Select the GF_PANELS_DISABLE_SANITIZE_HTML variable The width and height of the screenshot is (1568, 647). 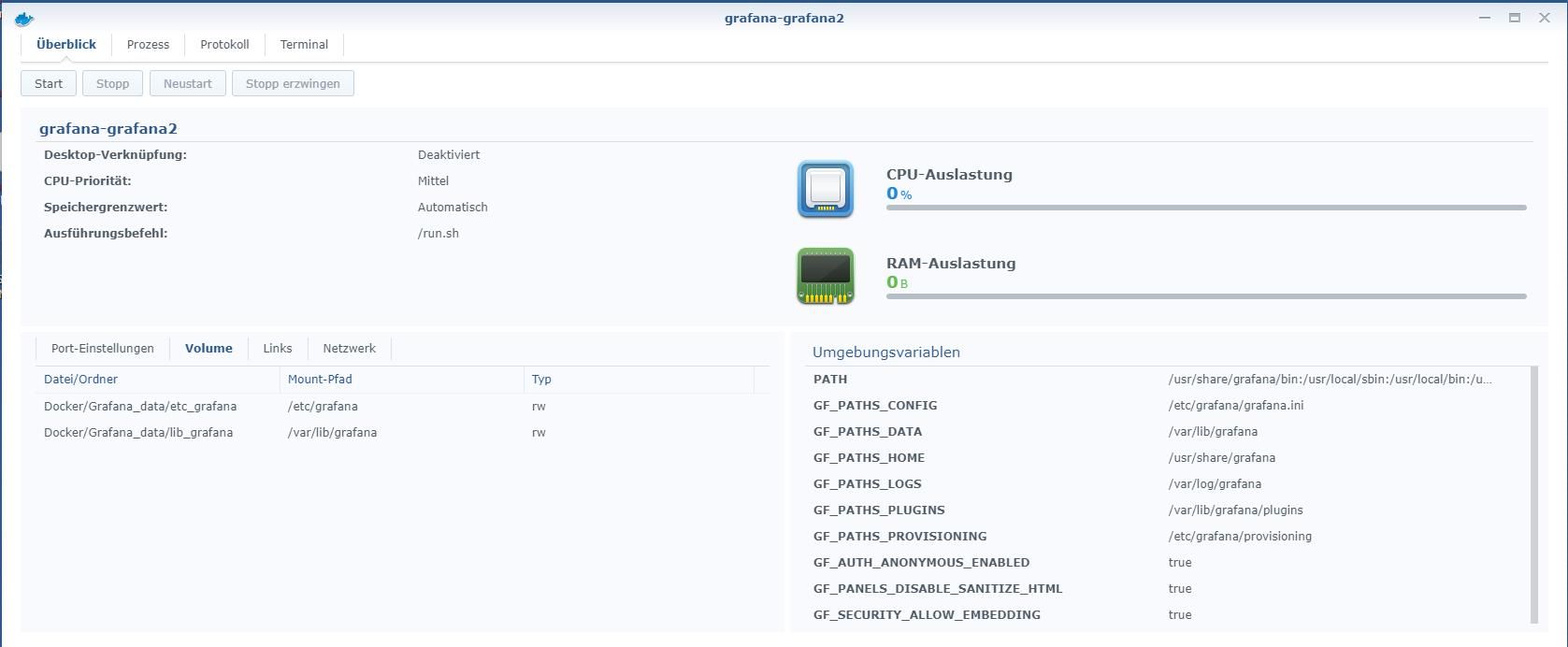[x=1167, y=588]
